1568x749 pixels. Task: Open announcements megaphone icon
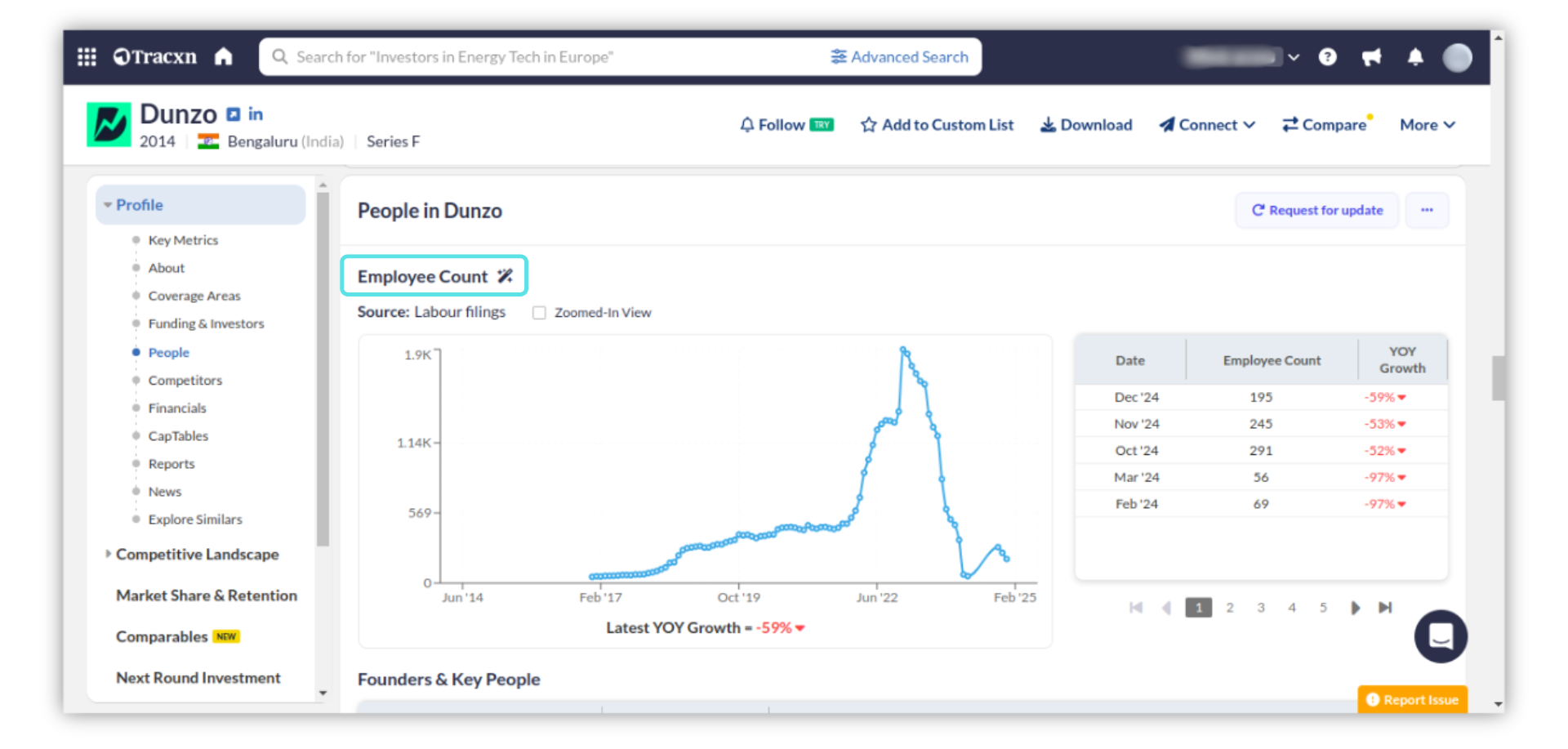click(1372, 56)
